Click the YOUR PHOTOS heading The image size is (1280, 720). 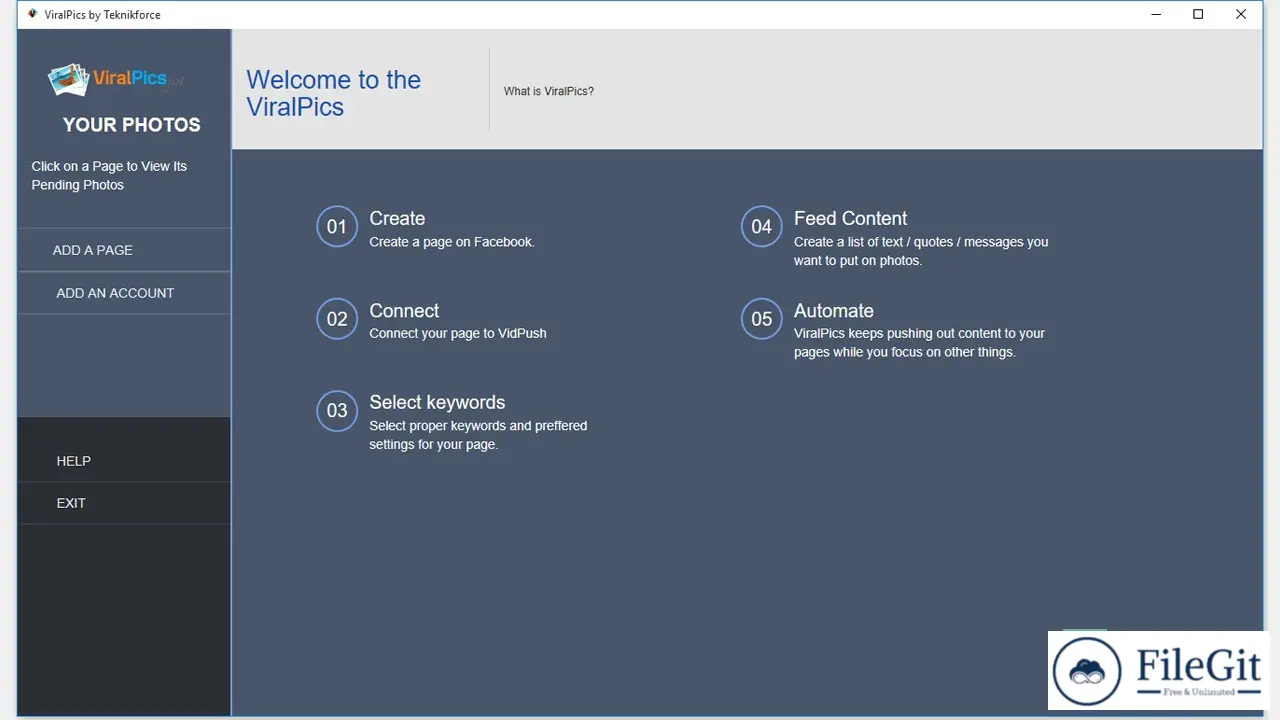pos(132,125)
